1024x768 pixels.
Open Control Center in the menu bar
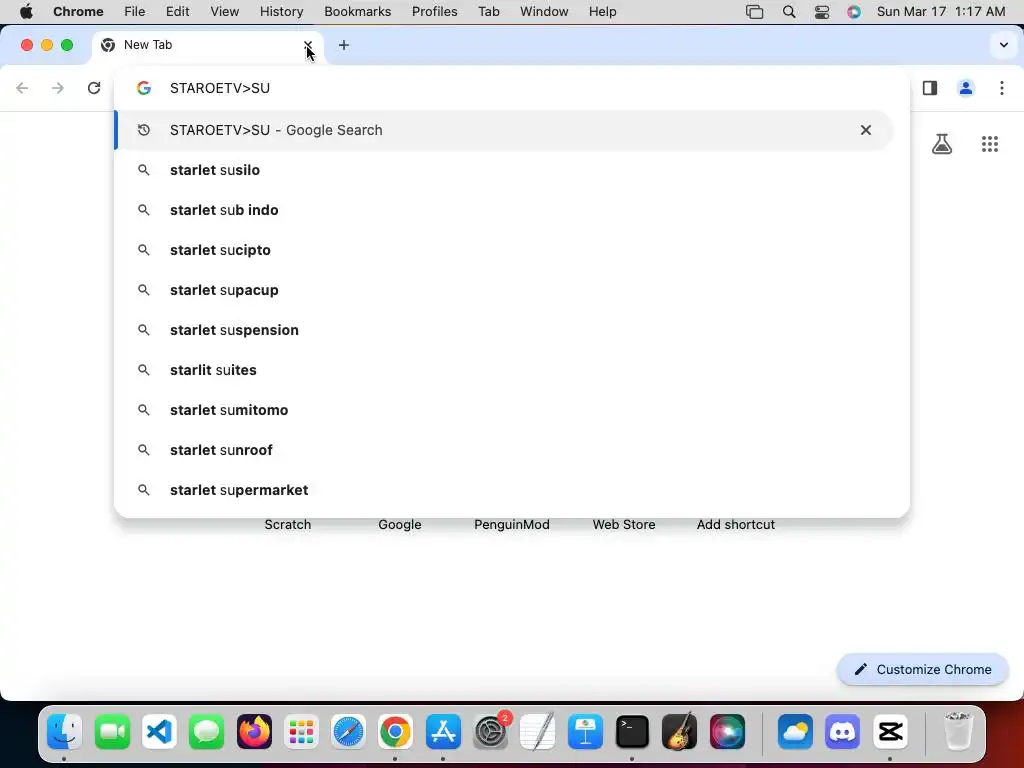[822, 12]
